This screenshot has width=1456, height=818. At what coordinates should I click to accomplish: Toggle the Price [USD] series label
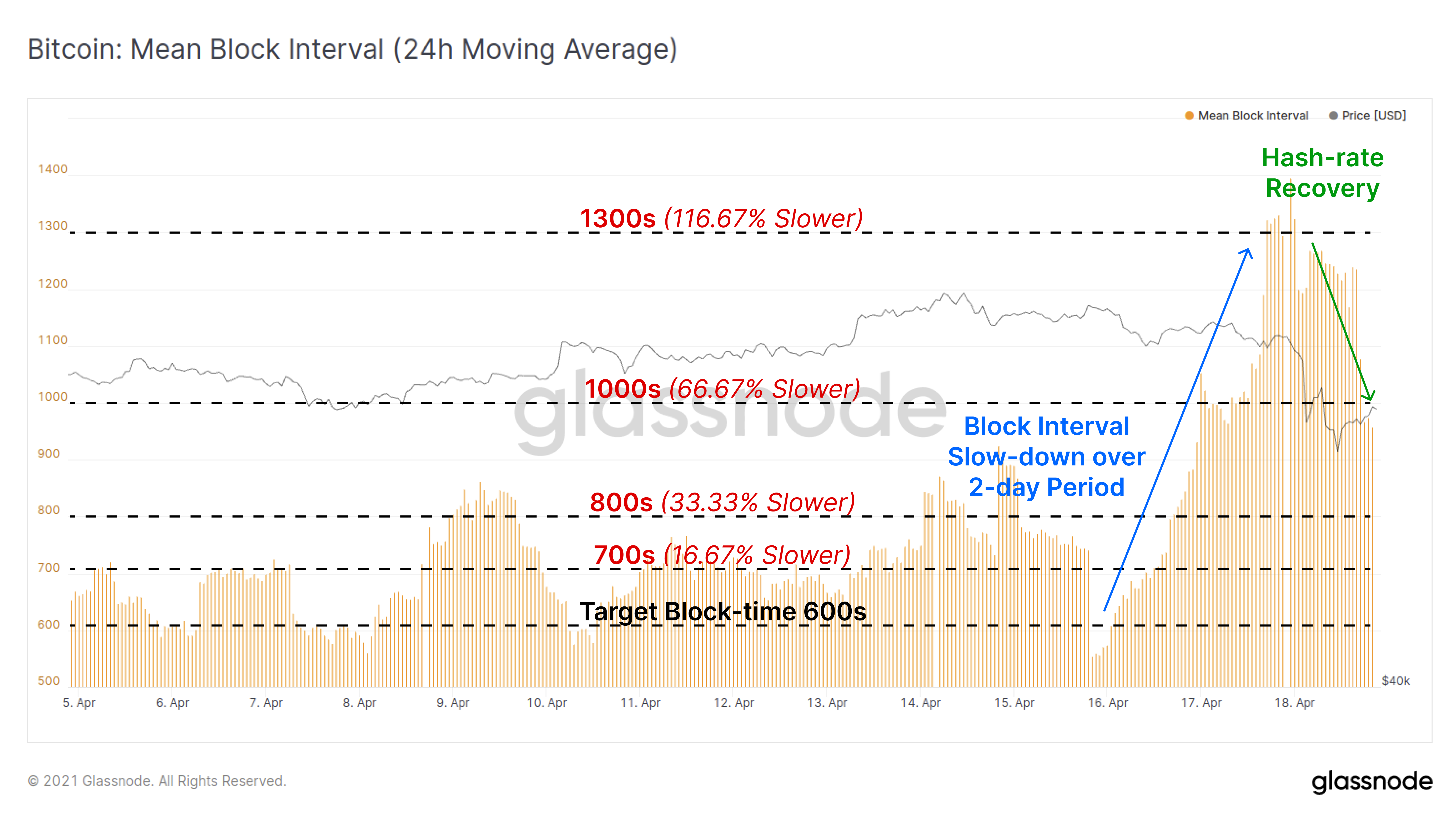(x=1373, y=115)
